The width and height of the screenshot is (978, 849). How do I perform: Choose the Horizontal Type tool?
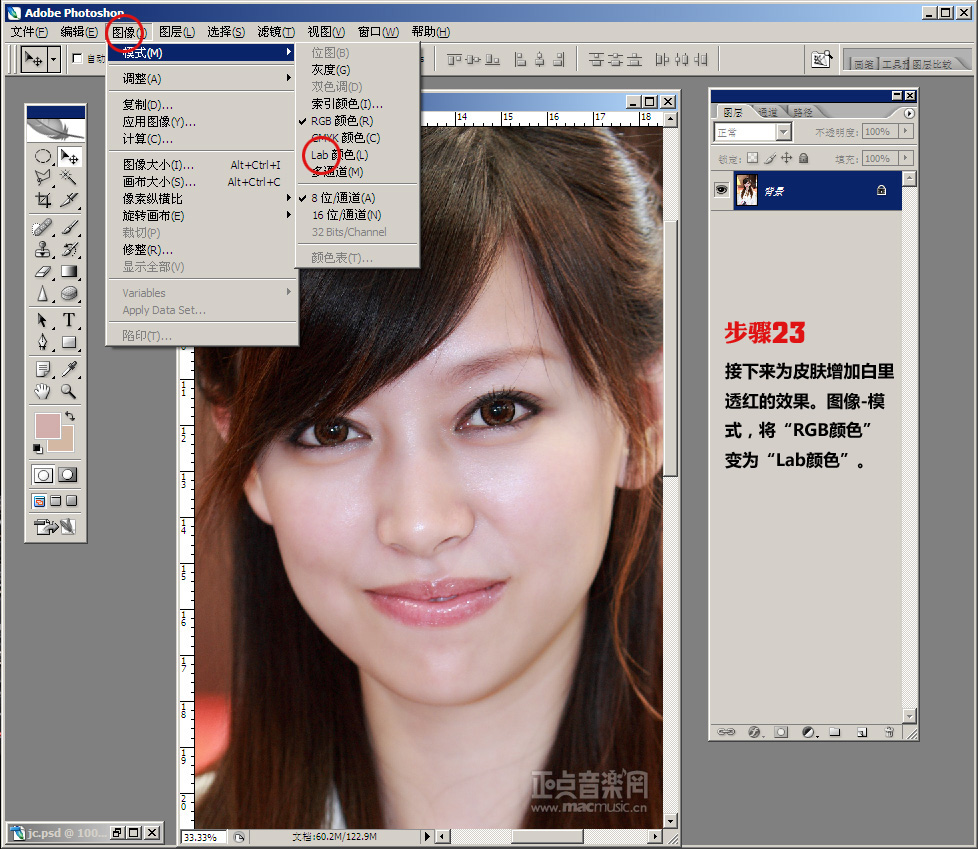[x=69, y=320]
